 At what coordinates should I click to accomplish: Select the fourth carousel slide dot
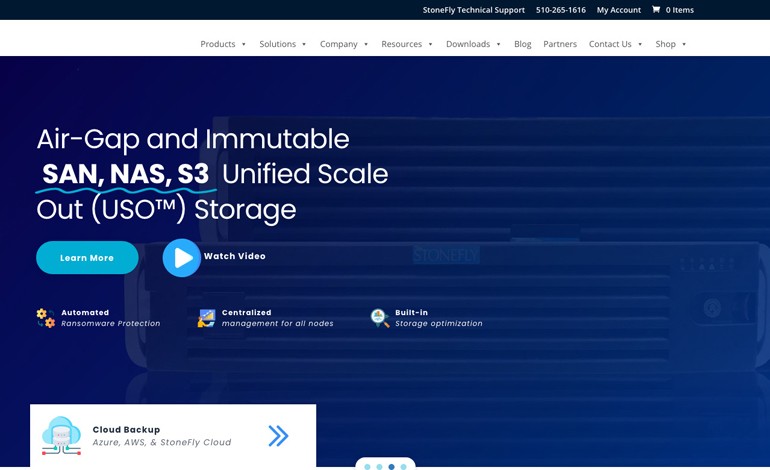403,467
